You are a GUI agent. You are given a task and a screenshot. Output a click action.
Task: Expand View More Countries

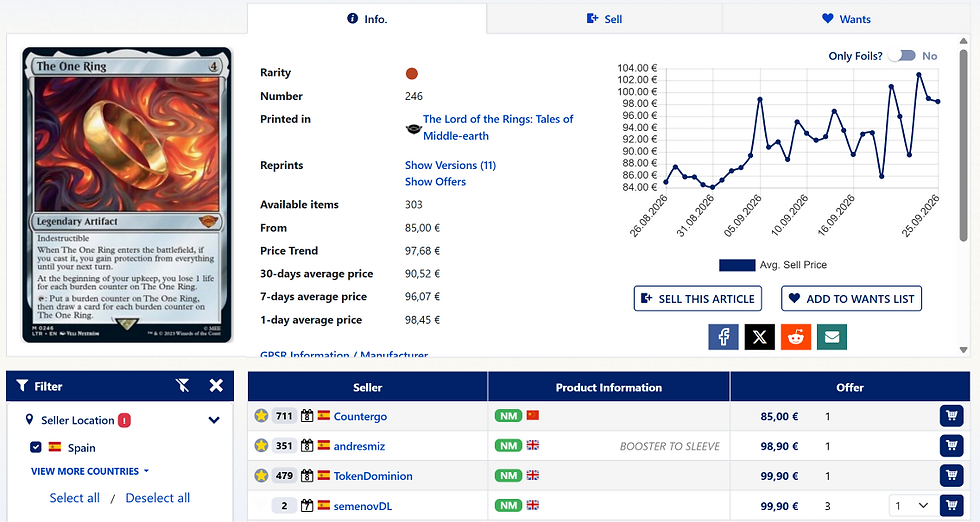pos(90,471)
